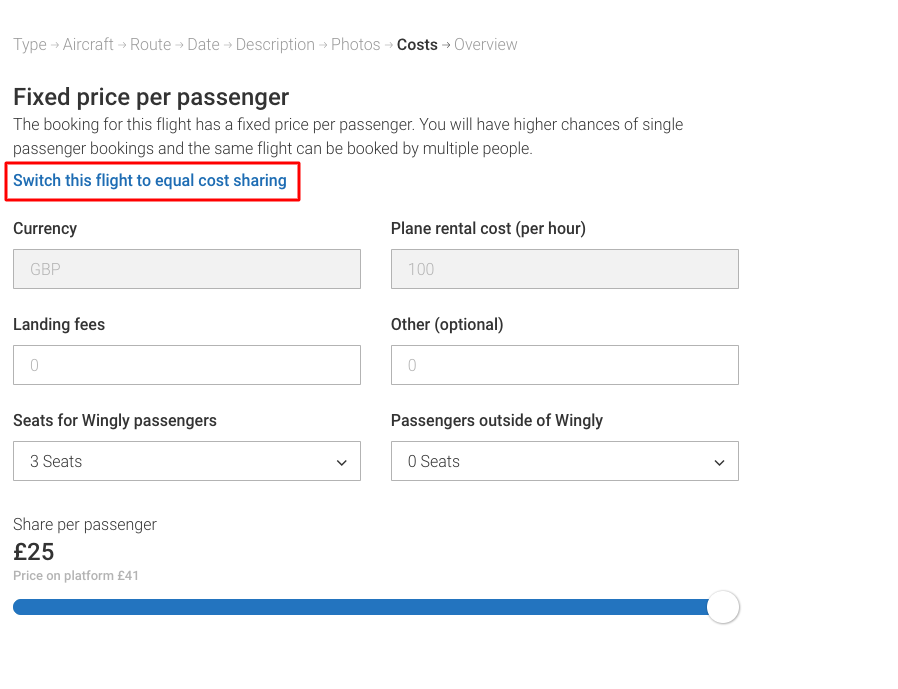Focus the Landing fees input
The height and width of the screenshot is (689, 898).
187,365
